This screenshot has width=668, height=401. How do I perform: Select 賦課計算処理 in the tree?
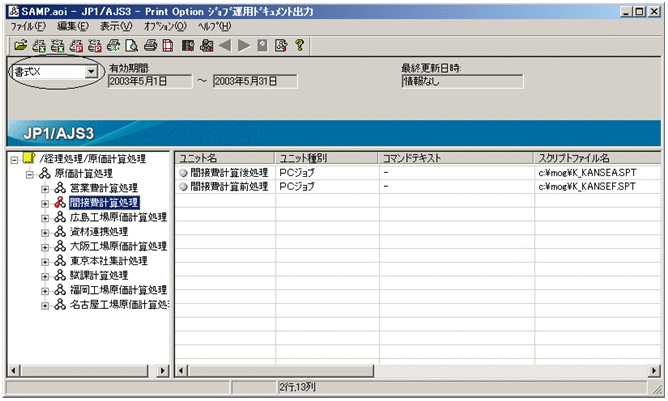99,275
